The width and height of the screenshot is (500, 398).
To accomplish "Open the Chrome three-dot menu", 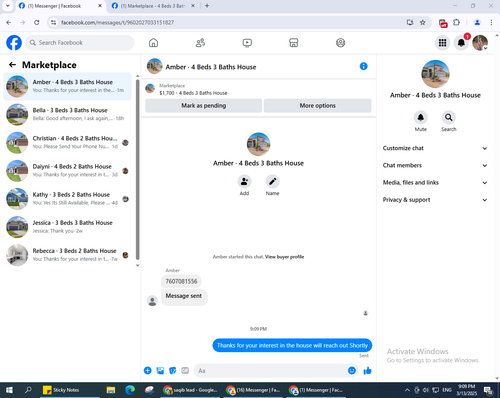I will [491, 22].
